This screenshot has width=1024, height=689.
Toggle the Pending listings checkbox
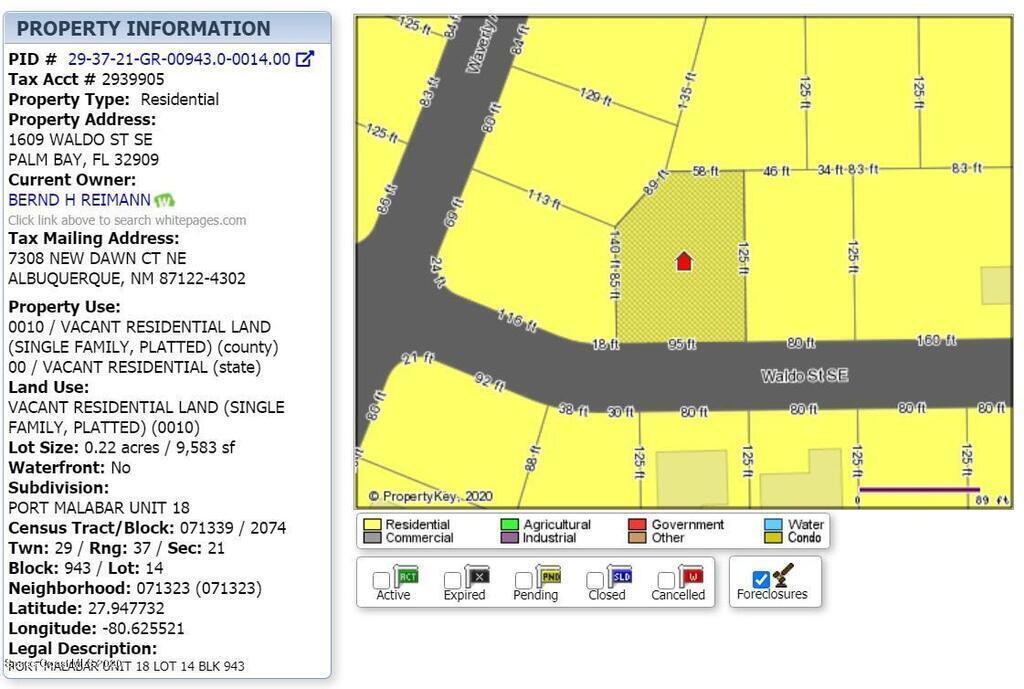[523, 580]
